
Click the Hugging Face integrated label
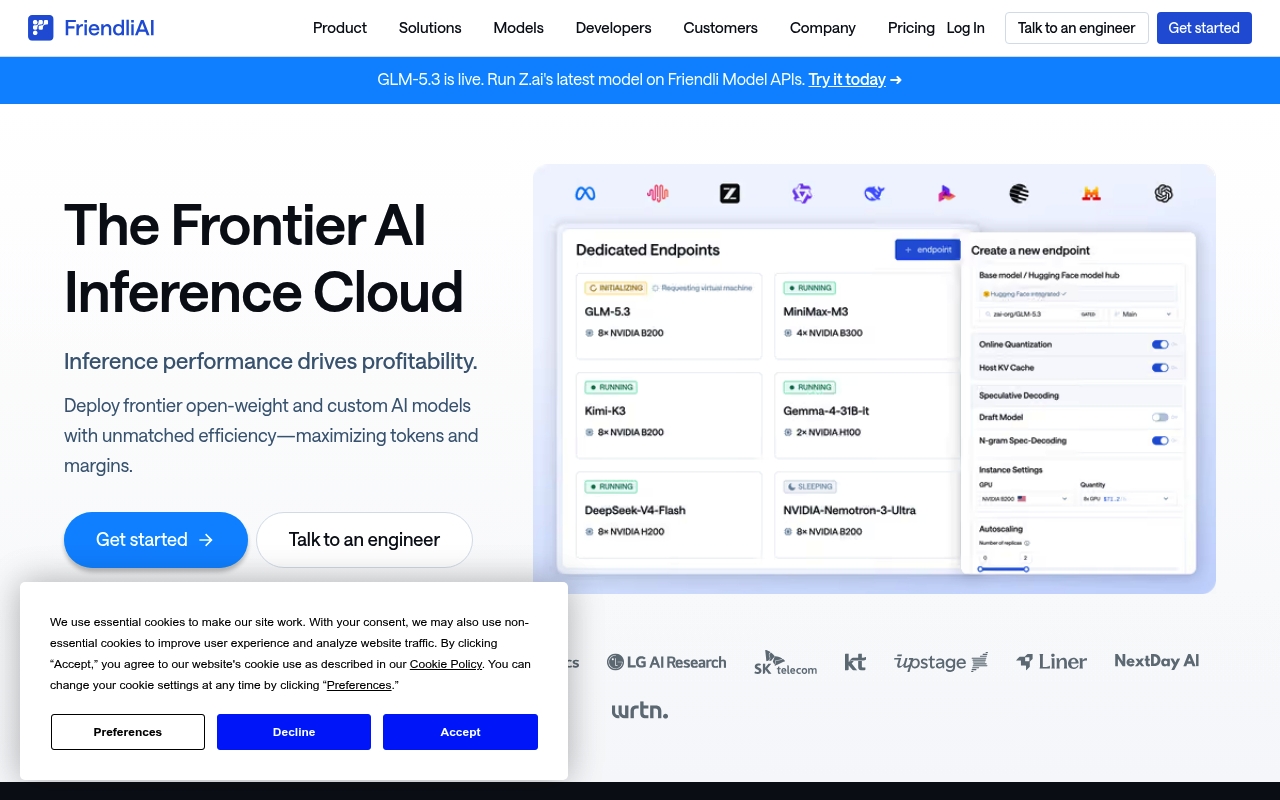coord(1024,294)
